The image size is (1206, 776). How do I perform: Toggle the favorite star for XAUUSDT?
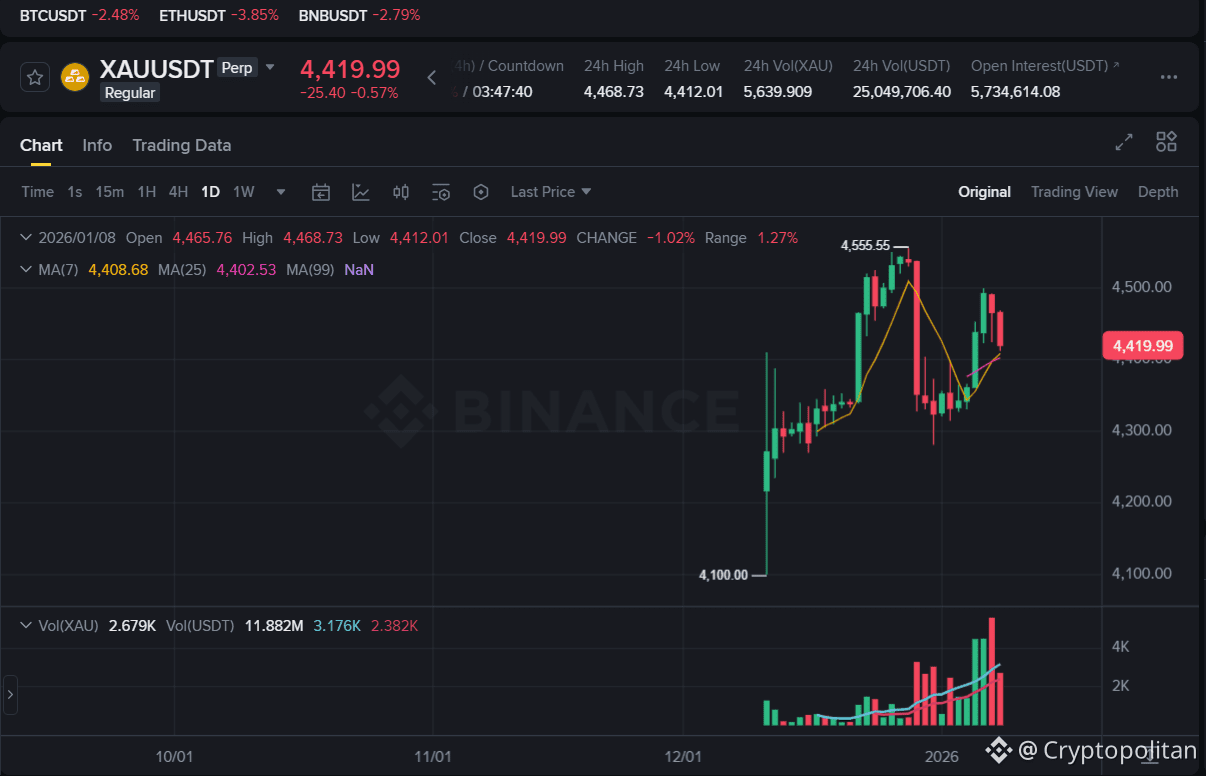[35, 76]
